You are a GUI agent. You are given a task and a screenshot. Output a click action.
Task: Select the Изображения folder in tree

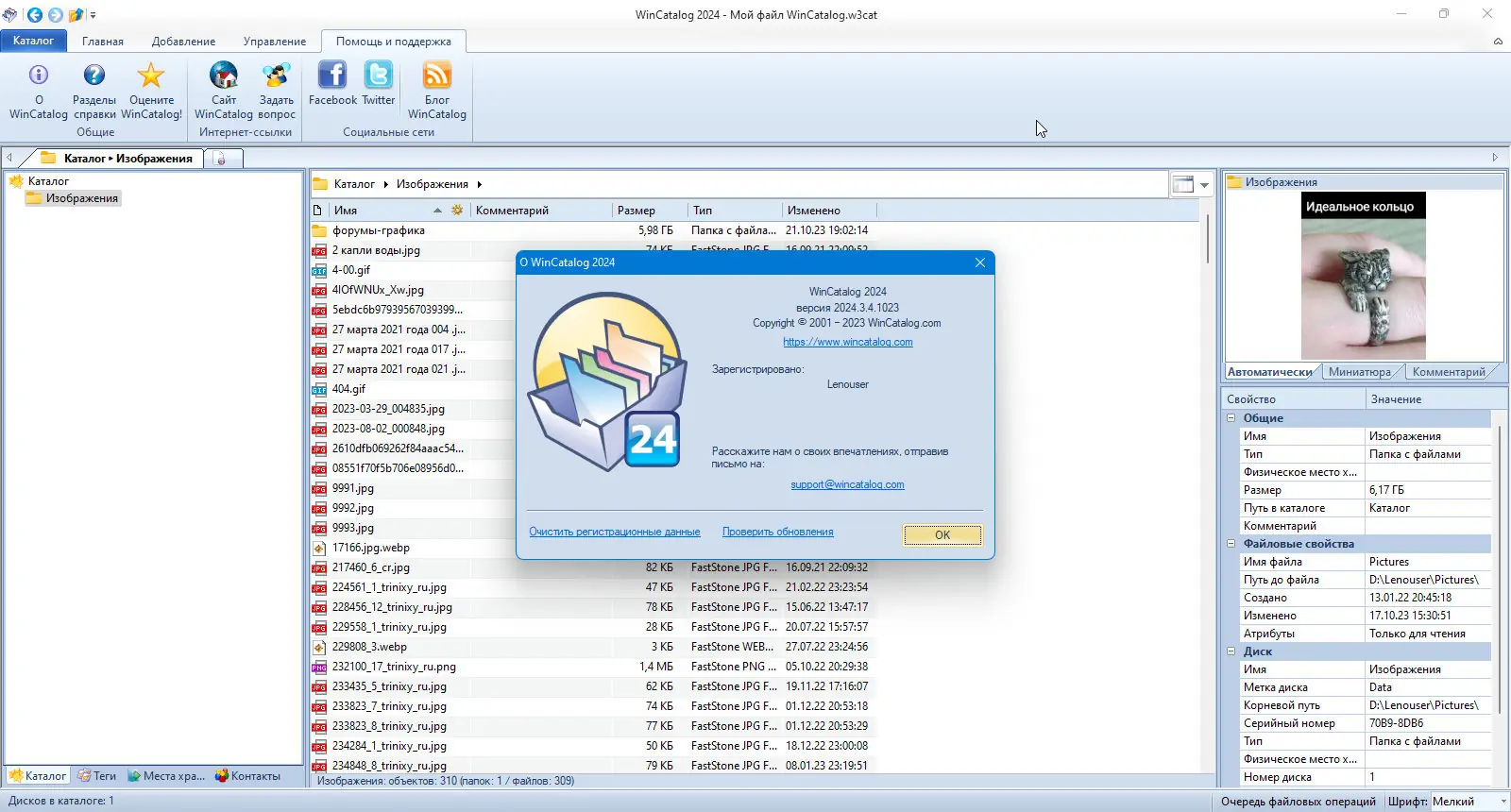coord(82,198)
